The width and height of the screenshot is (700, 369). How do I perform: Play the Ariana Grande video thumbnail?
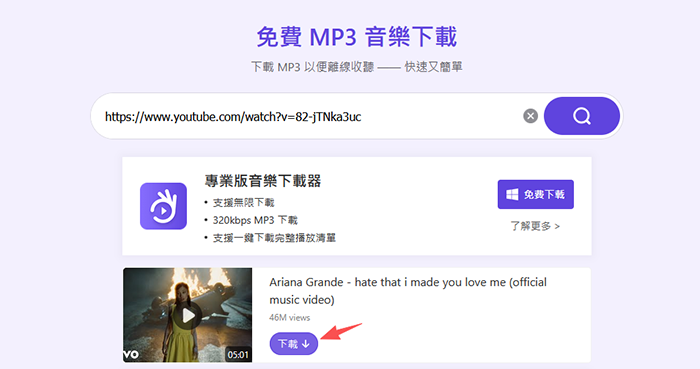pyautogui.click(x=188, y=315)
